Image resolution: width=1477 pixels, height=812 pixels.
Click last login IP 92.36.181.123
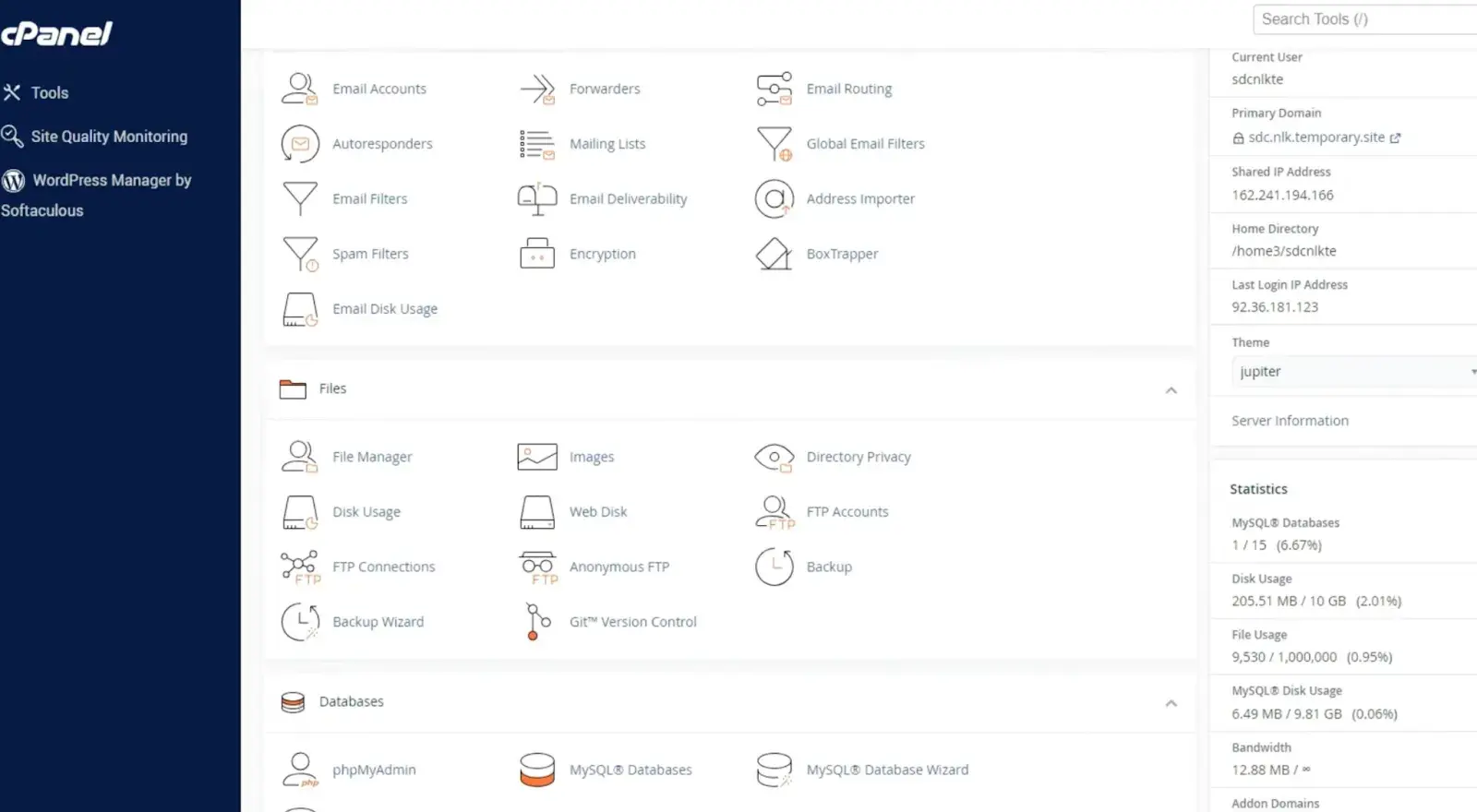tap(1275, 307)
